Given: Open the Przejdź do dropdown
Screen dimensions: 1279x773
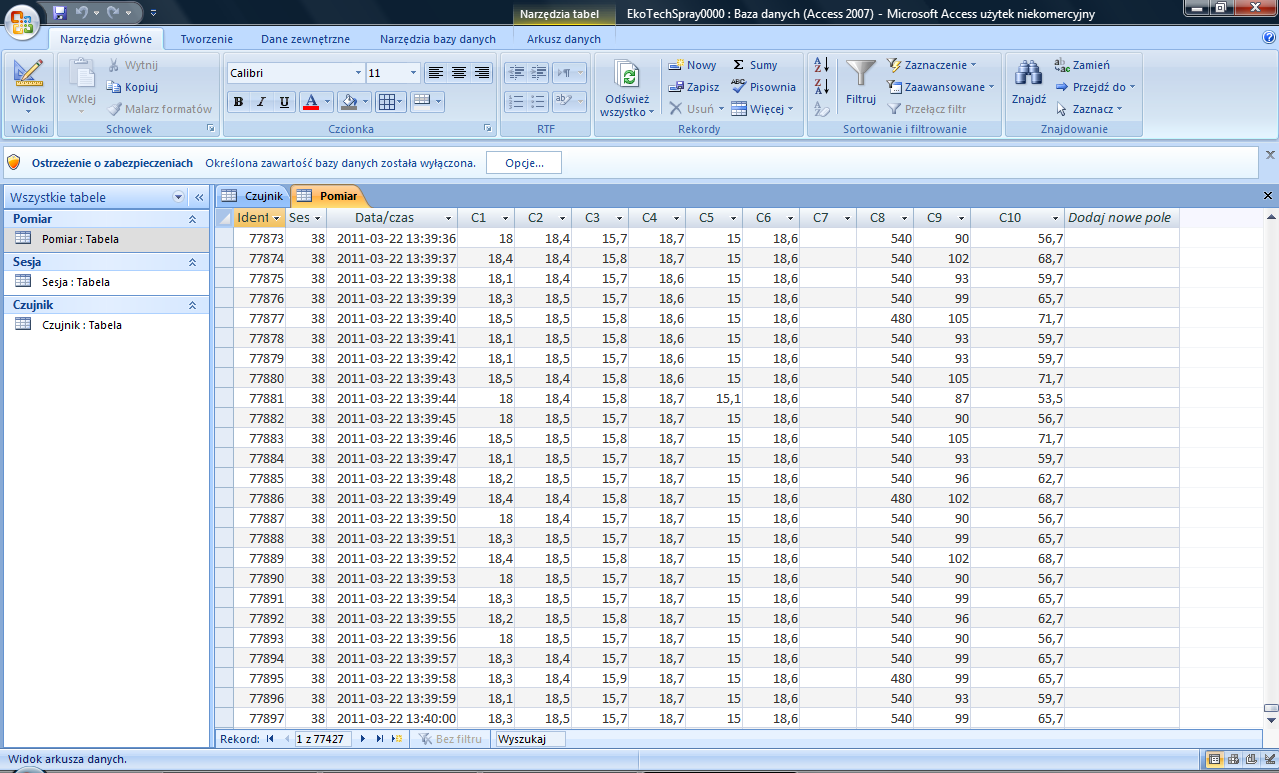Looking at the screenshot, I should click(x=1096, y=87).
